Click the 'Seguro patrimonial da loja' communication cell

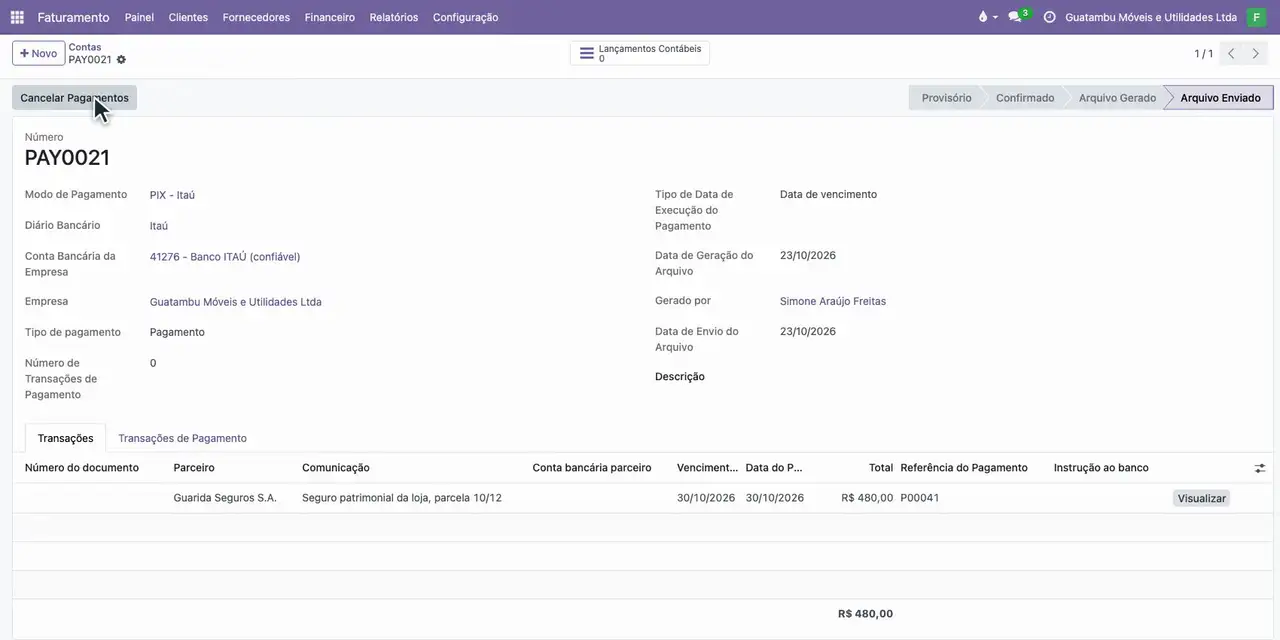402,498
